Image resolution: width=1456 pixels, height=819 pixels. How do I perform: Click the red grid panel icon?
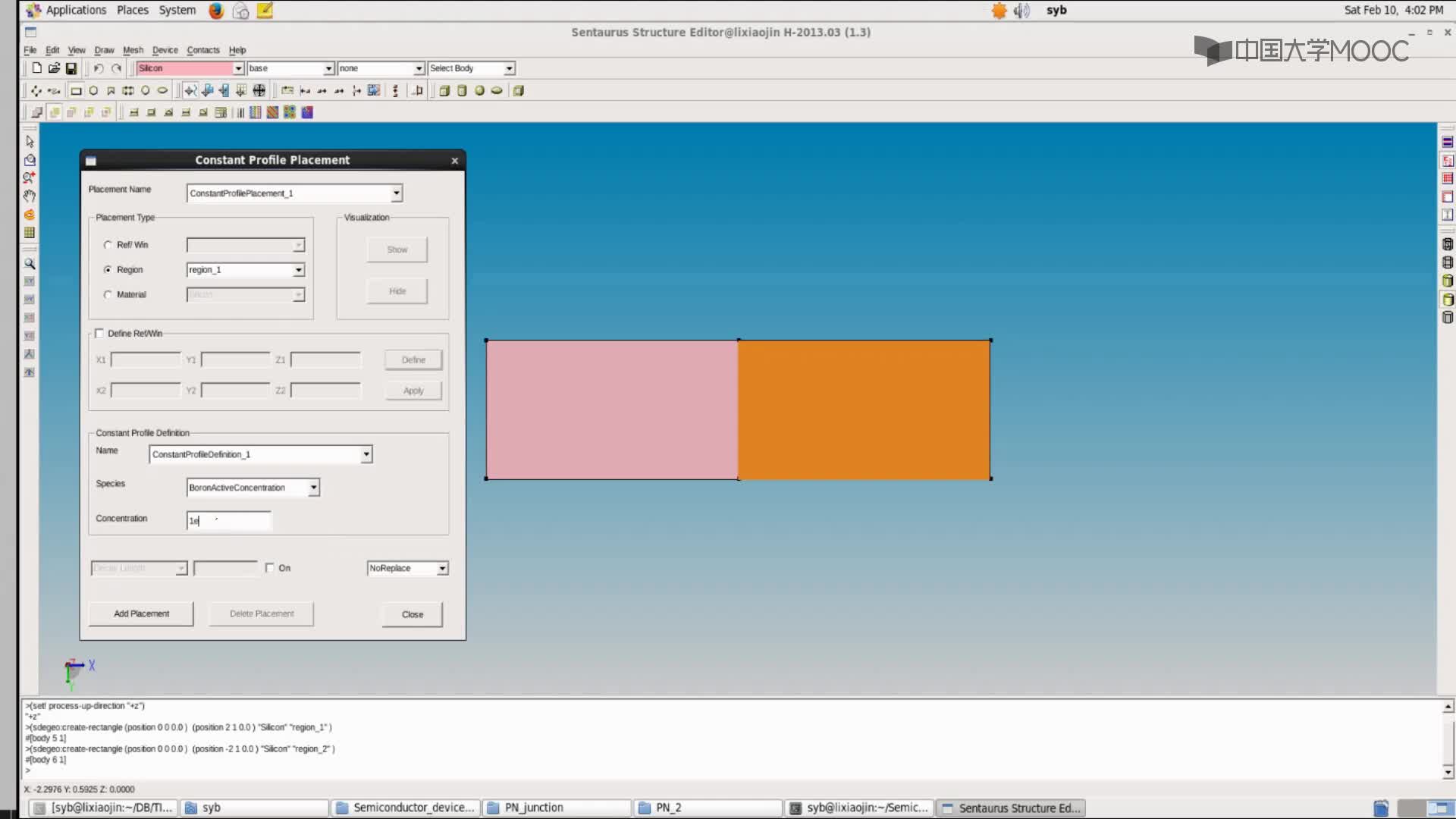click(x=1448, y=179)
